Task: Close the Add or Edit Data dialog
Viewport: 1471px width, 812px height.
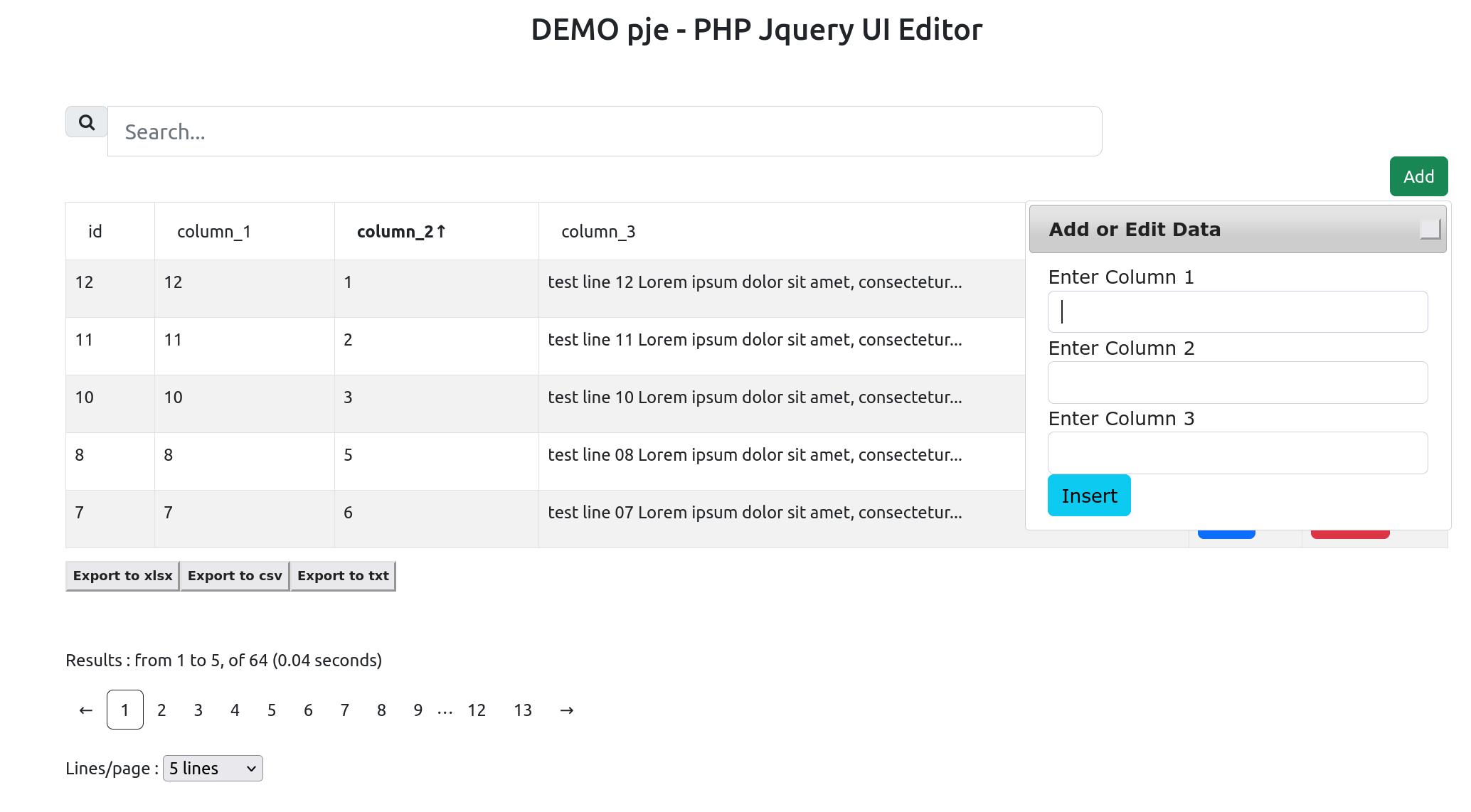Action: (x=1429, y=229)
